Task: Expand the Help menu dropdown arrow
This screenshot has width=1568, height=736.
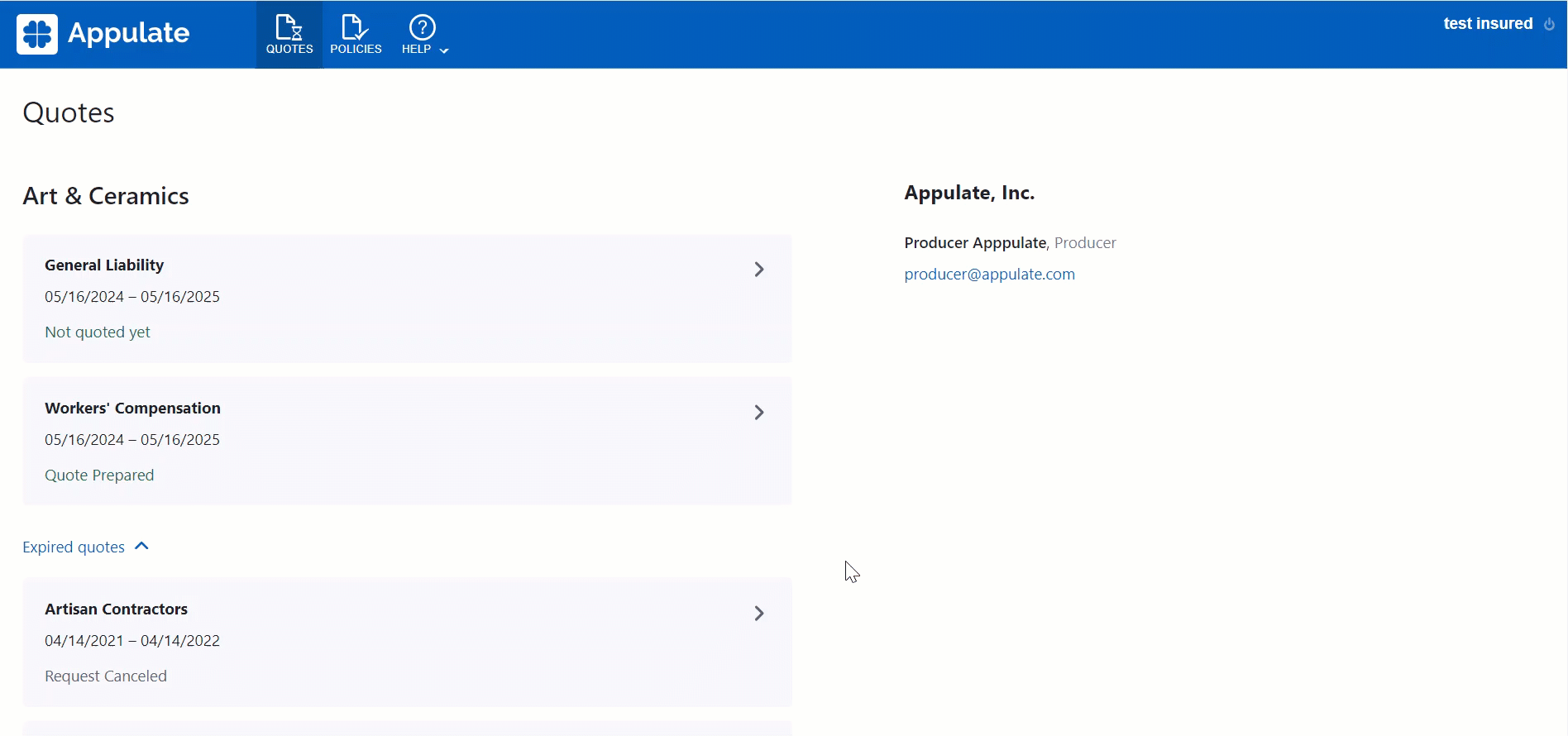Action: pyautogui.click(x=444, y=51)
